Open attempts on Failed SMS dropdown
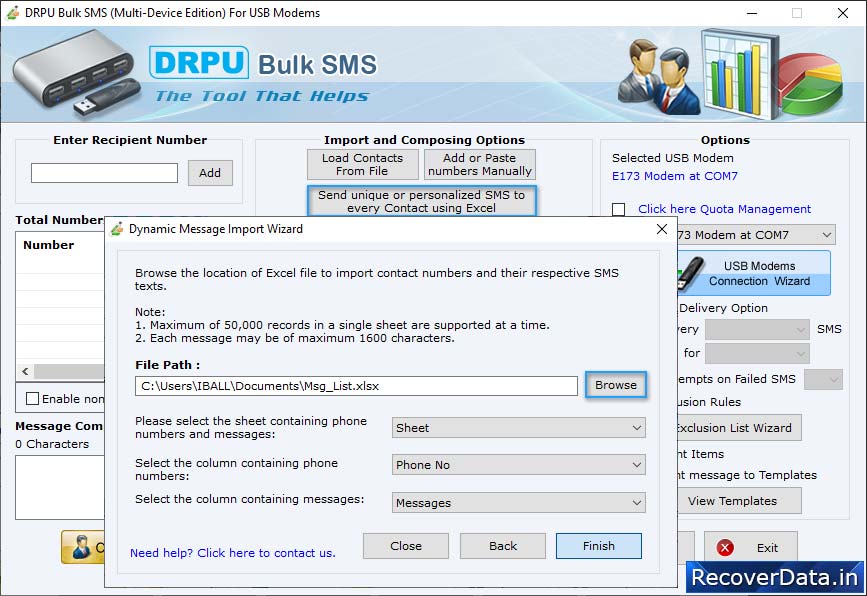867x596 pixels. 823,379
